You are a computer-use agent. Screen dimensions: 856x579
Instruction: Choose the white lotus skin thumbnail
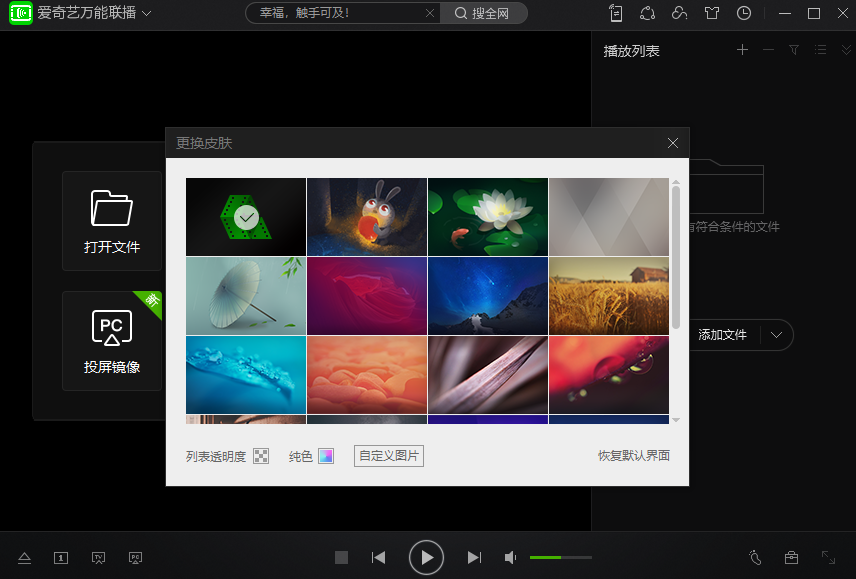tap(488, 216)
